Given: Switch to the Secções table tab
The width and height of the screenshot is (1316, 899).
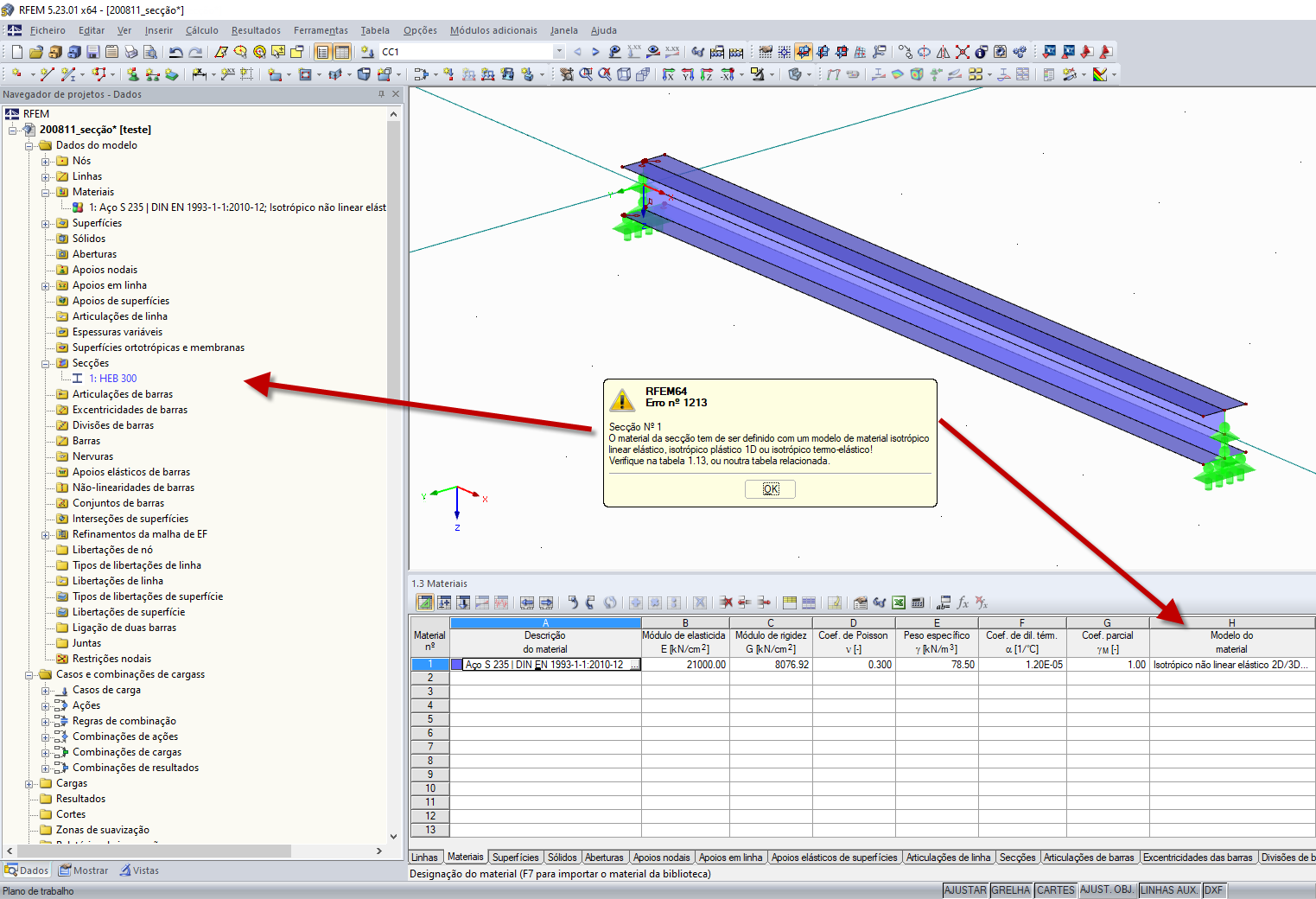Looking at the screenshot, I should (x=1017, y=858).
